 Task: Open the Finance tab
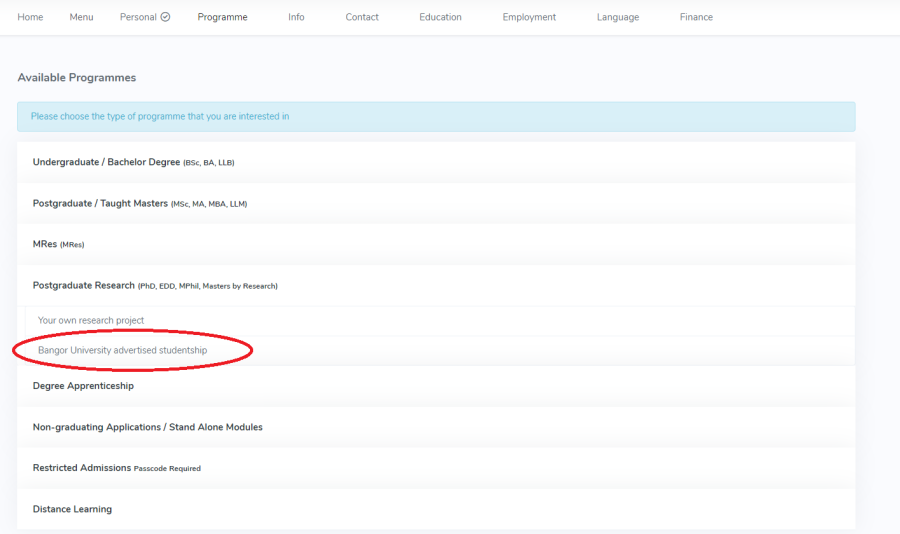[696, 17]
